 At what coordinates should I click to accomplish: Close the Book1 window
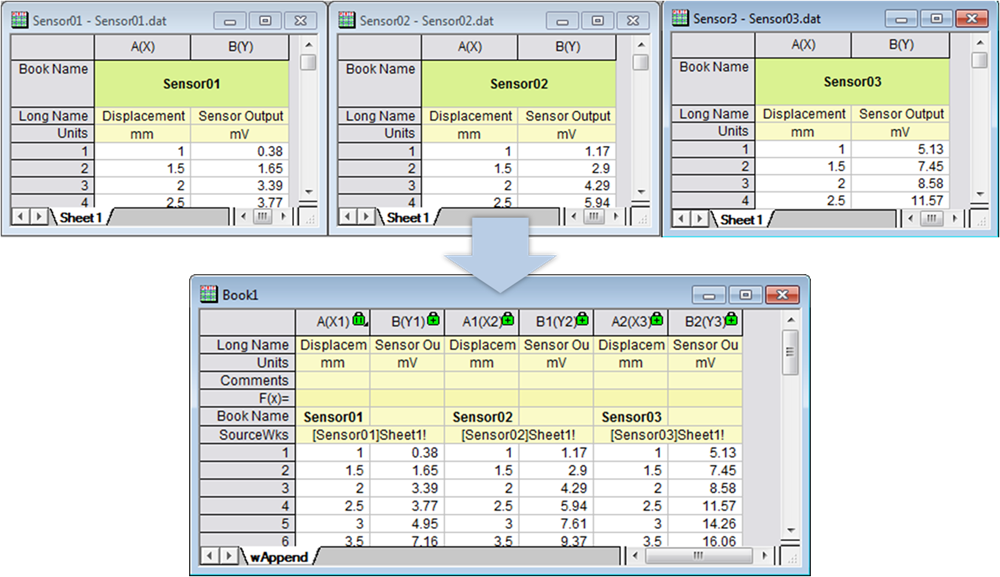(782, 295)
